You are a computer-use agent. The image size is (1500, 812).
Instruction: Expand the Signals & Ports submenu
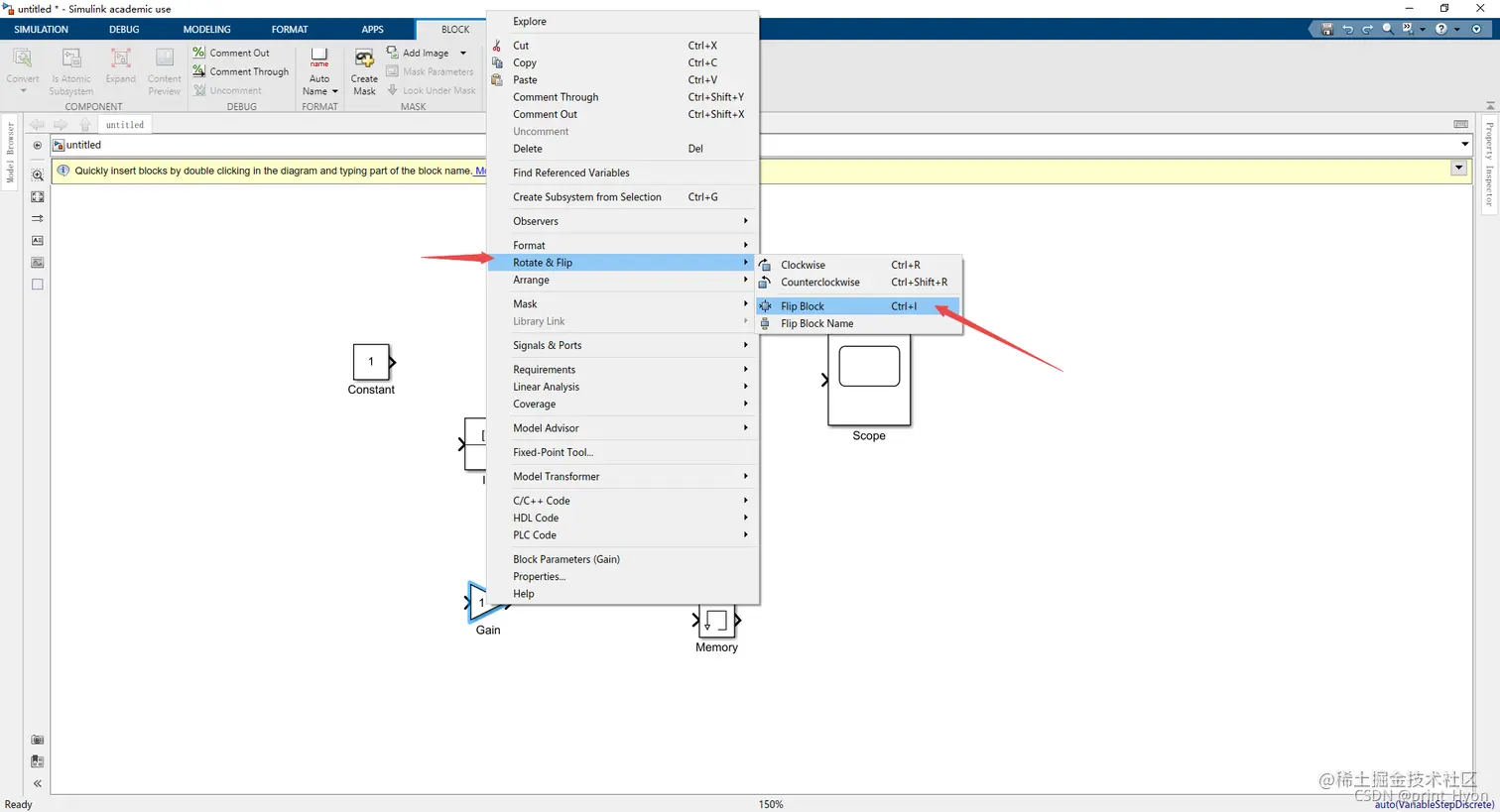[x=623, y=345]
